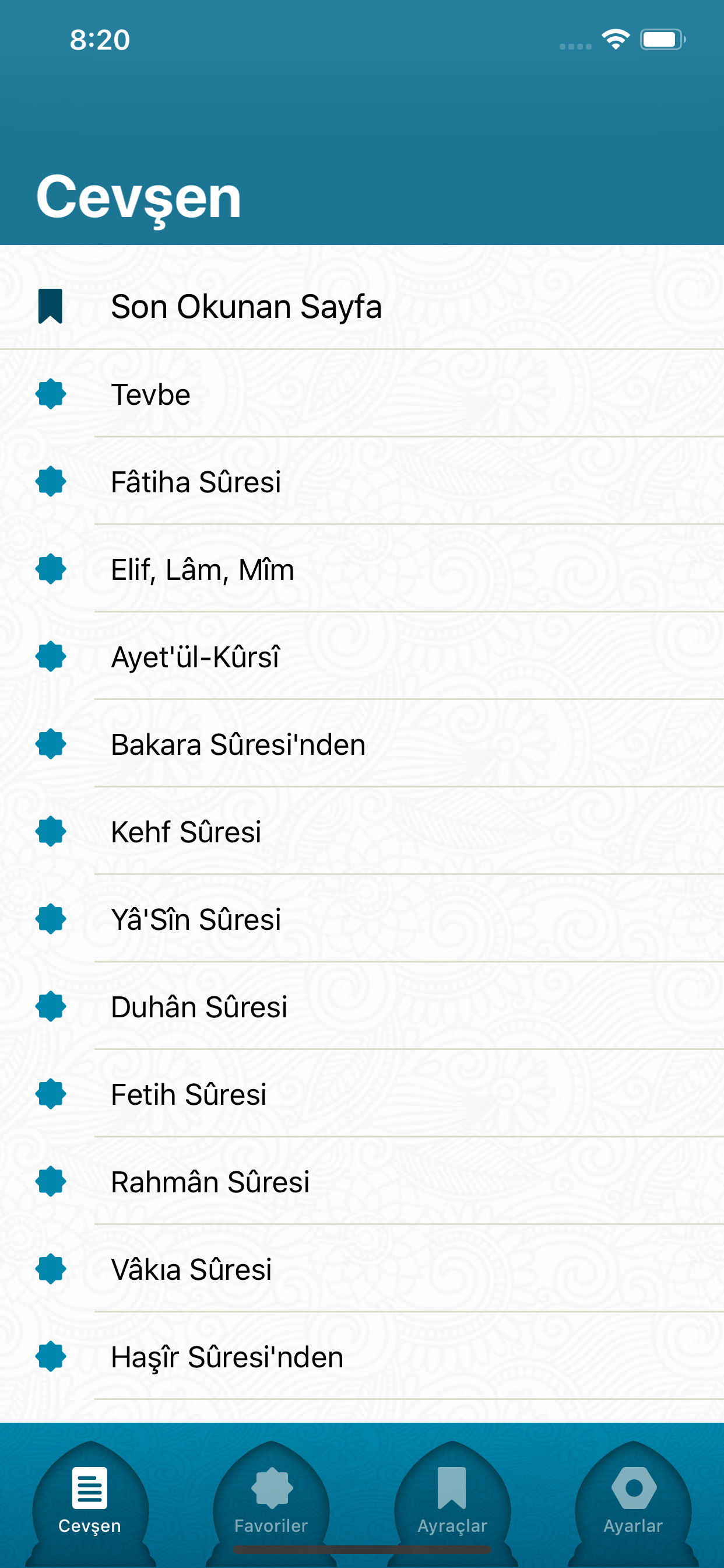The height and width of the screenshot is (1568, 724).
Task: Select Duhân Sûresi from the list
Action: (x=362, y=1007)
